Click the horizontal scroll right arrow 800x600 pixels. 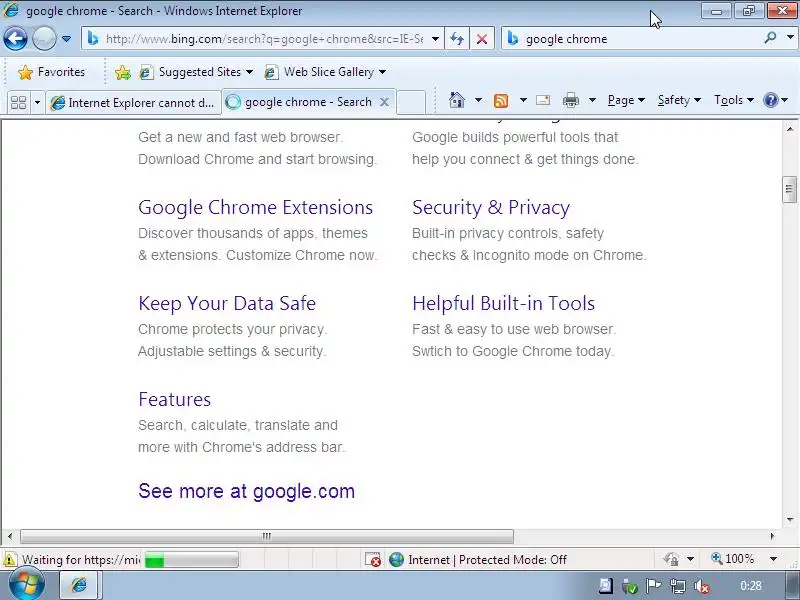pos(772,536)
